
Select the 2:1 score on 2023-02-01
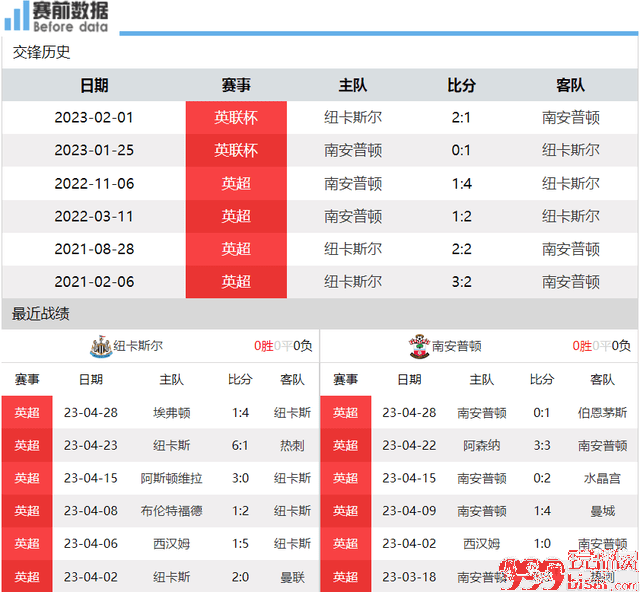461,118
